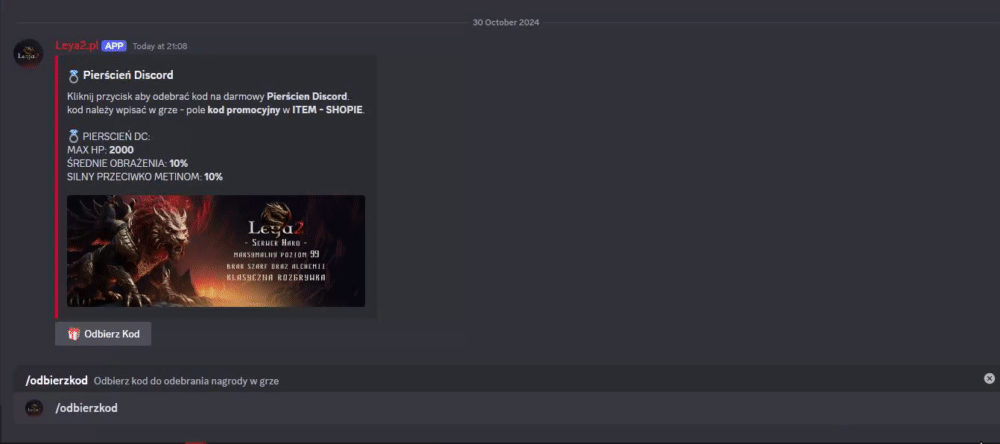Click the Today at 21:08 timestamp
Image resolution: width=1000 pixels, height=444 pixels.
click(x=160, y=47)
